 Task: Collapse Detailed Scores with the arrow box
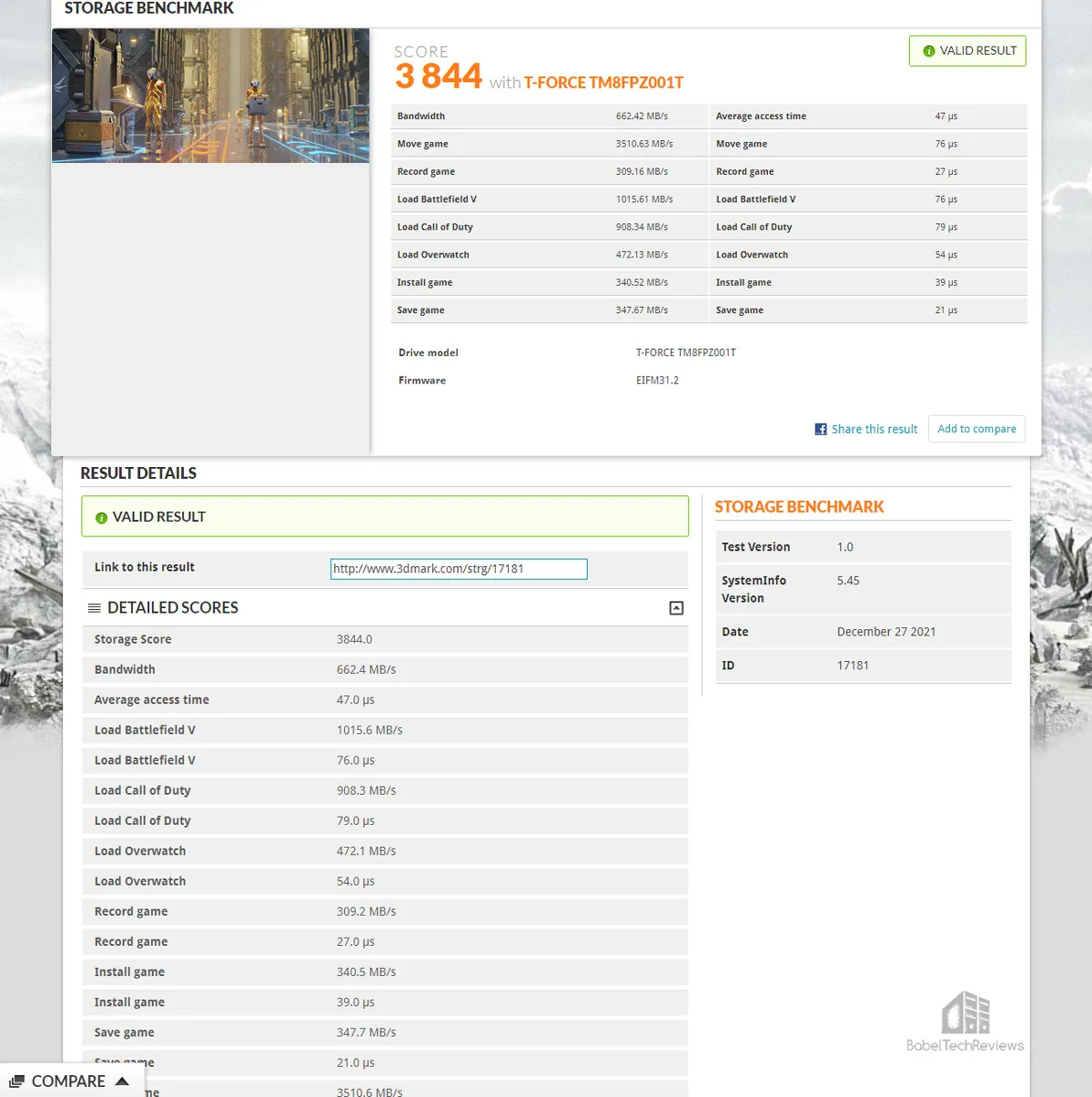point(676,608)
